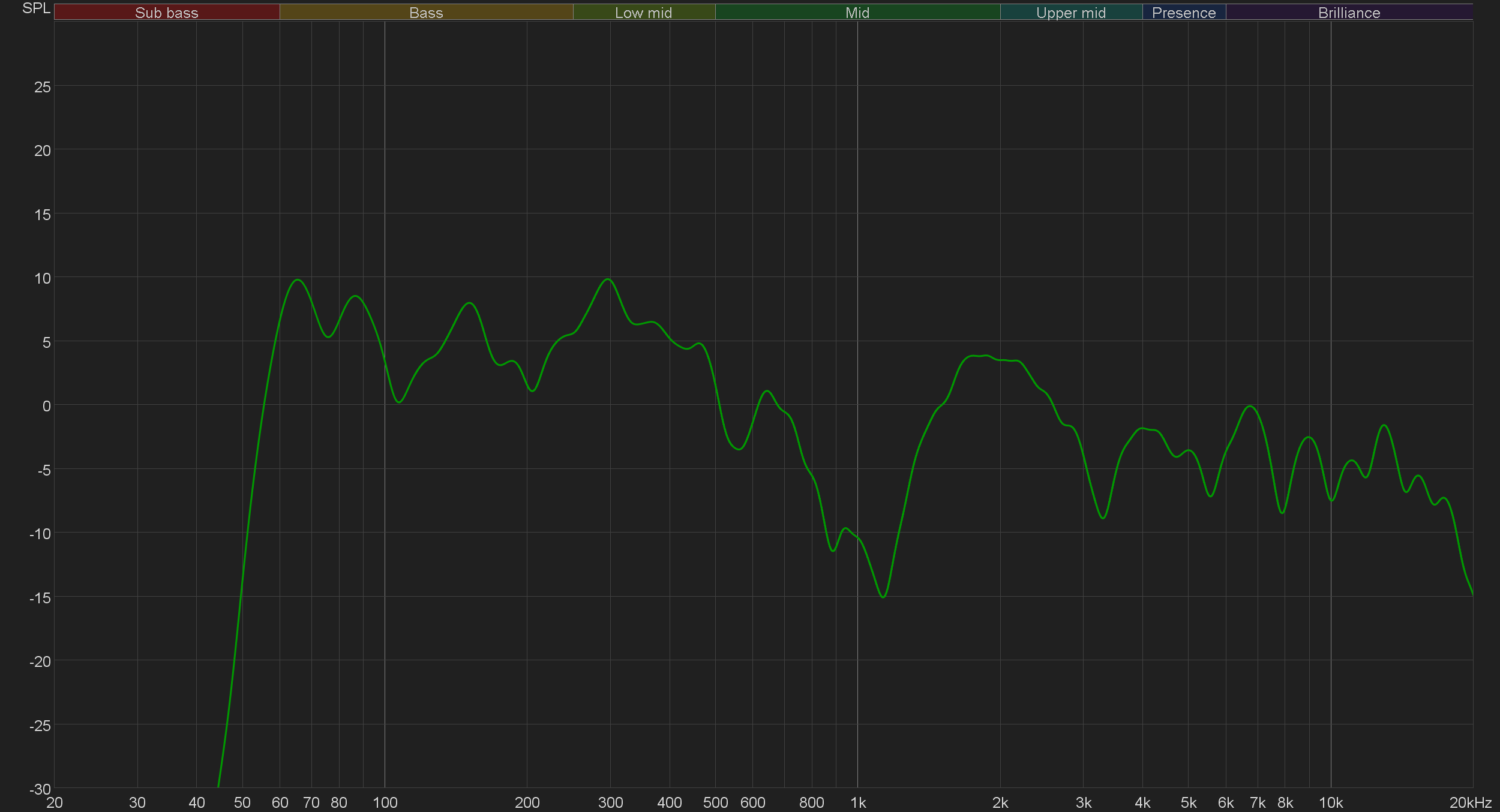The height and width of the screenshot is (812, 1500).
Task: Select the Presence band header
Action: (x=1183, y=13)
